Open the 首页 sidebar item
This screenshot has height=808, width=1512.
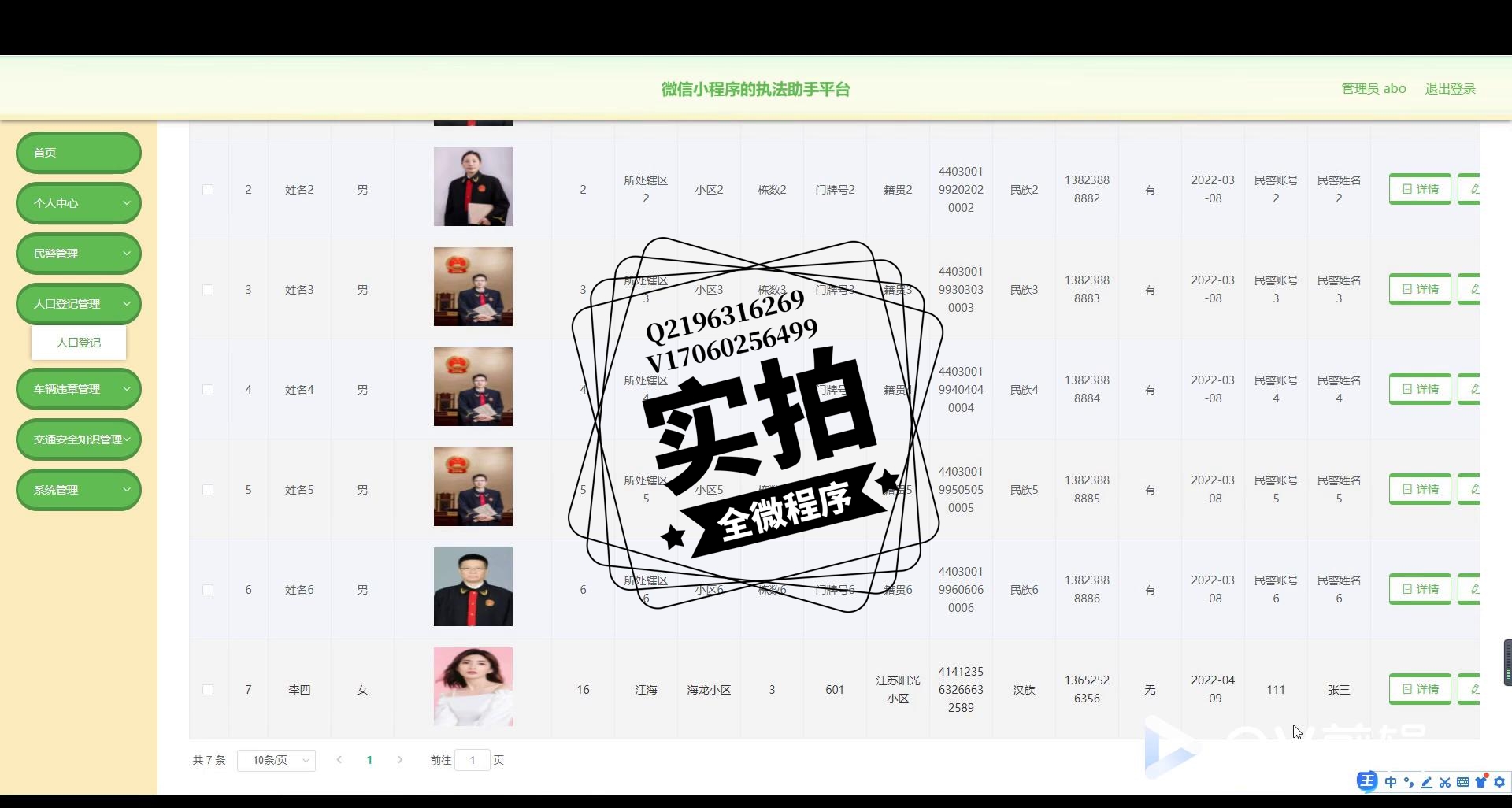click(x=79, y=153)
